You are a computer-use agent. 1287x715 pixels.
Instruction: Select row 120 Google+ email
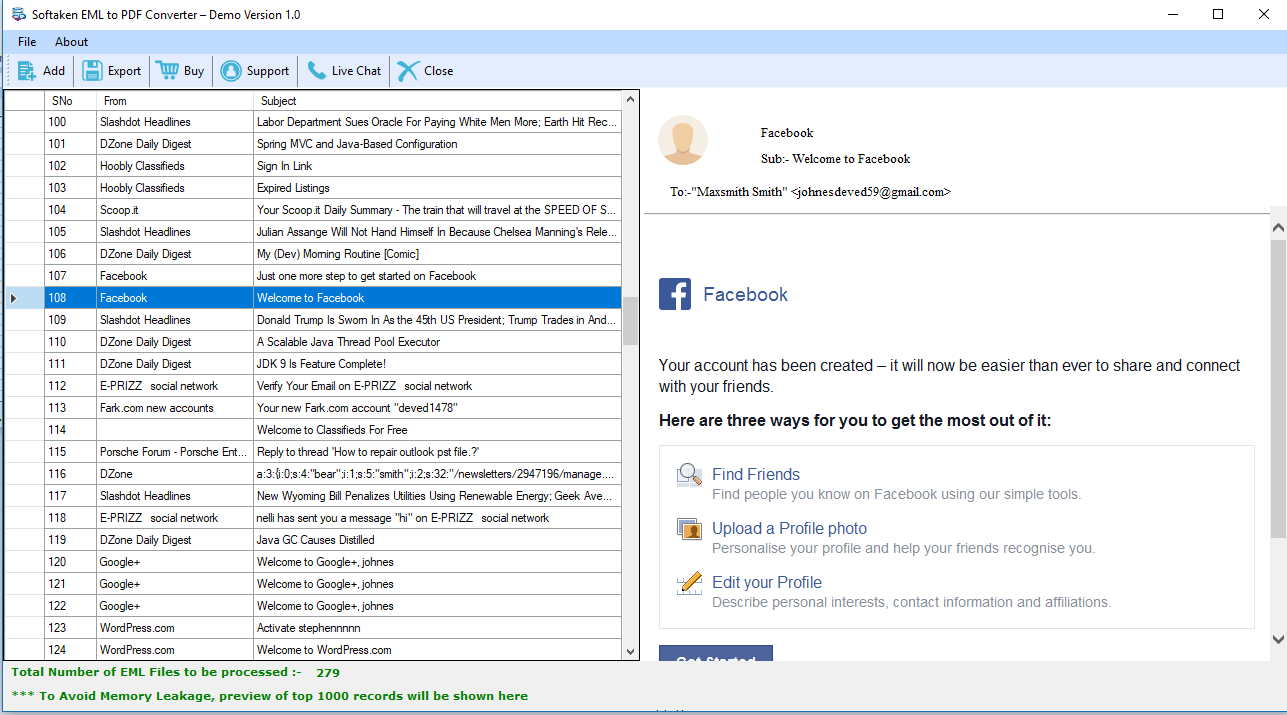pos(313,562)
